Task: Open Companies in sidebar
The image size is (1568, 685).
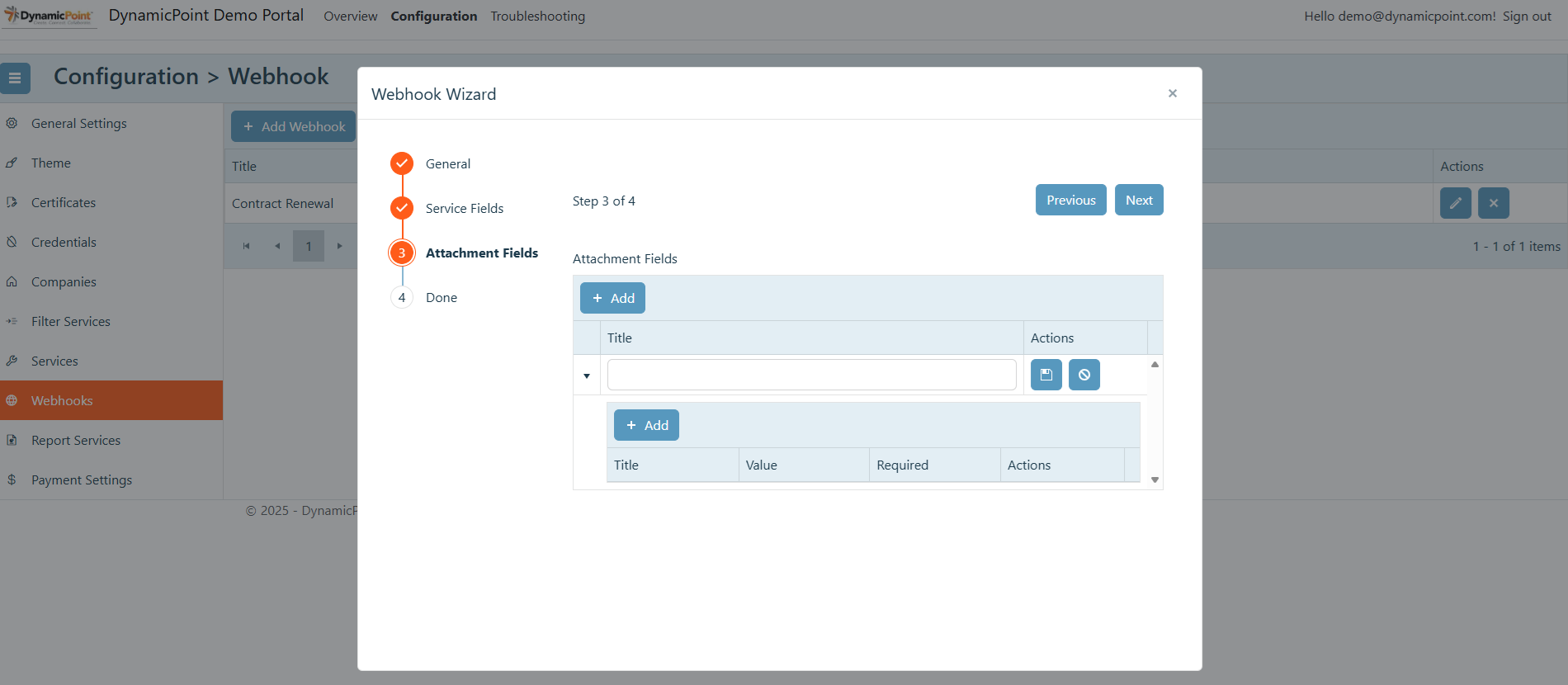Action: pyautogui.click(x=111, y=281)
